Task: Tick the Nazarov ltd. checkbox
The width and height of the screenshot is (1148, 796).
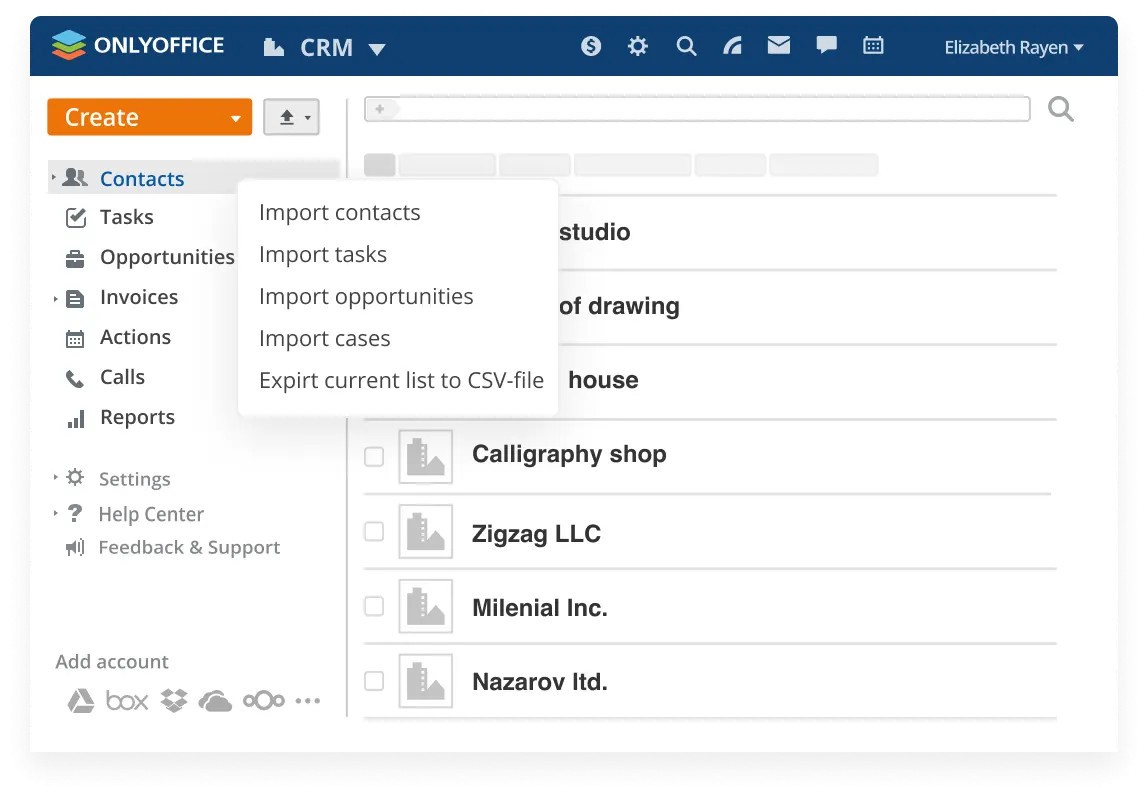Action: [x=374, y=681]
